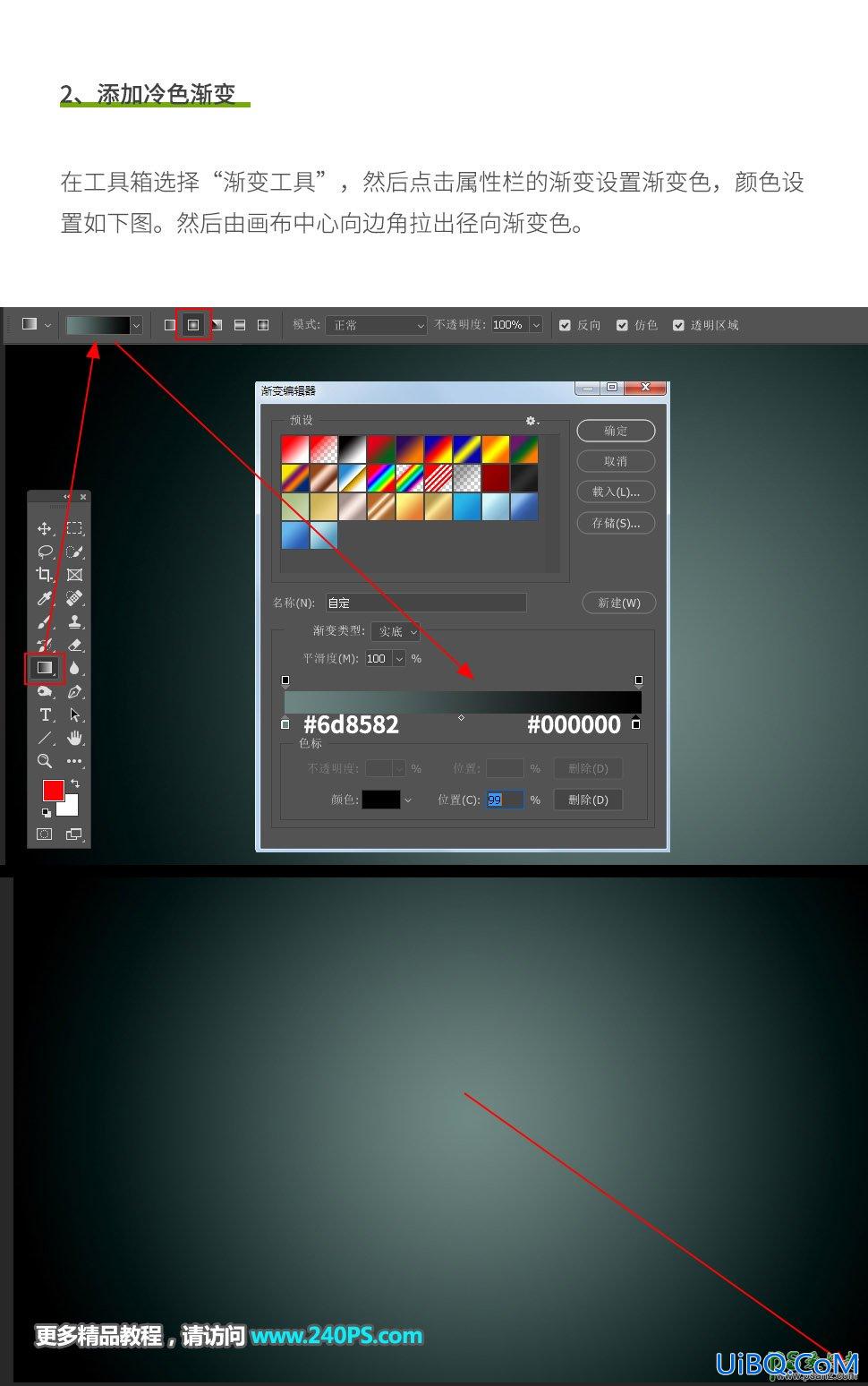The height and width of the screenshot is (1386, 868).
Task: Open the 渐变类型 gradient type dropdown
Action: pos(396,631)
